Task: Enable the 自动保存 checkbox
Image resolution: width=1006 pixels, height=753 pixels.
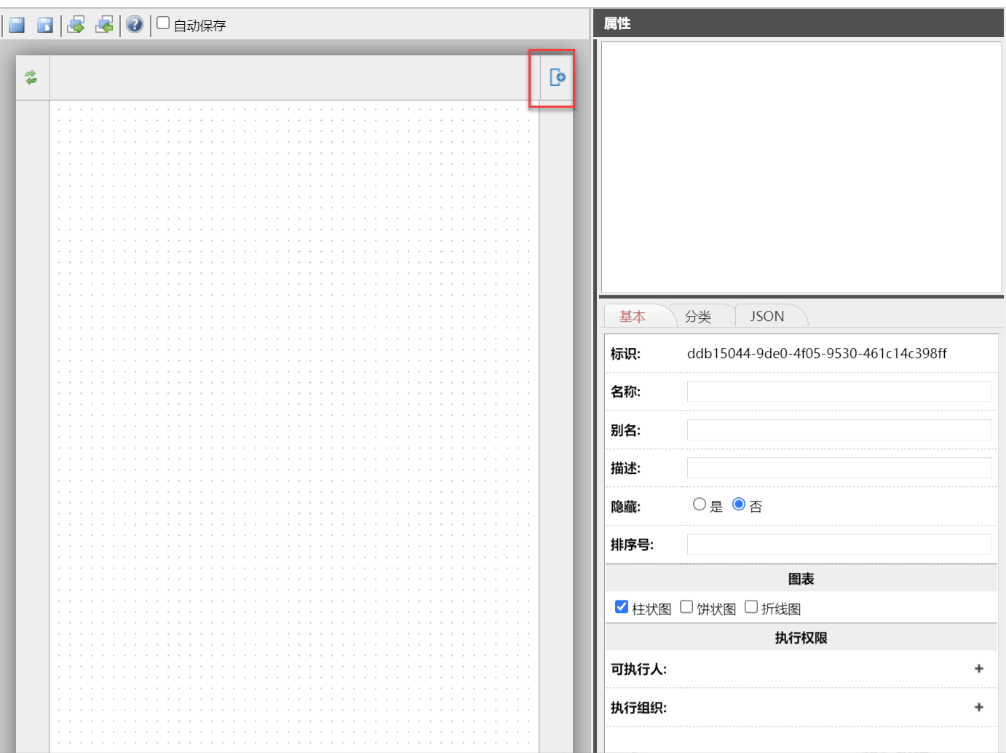Action: 163,24
